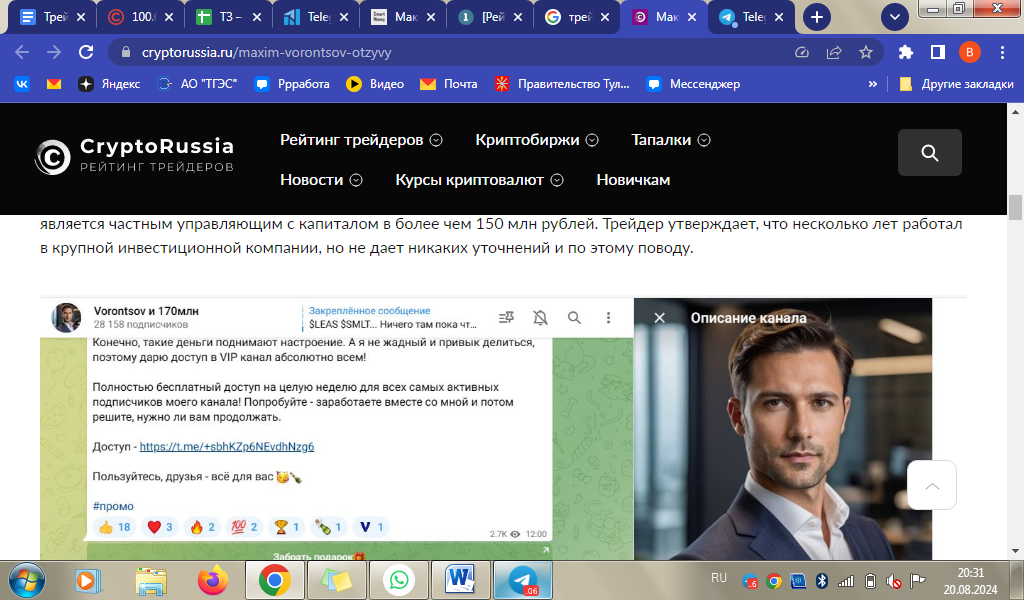The width and height of the screenshot is (1024, 600).
Task: Open Chrome profile avatar B
Action: point(970,52)
